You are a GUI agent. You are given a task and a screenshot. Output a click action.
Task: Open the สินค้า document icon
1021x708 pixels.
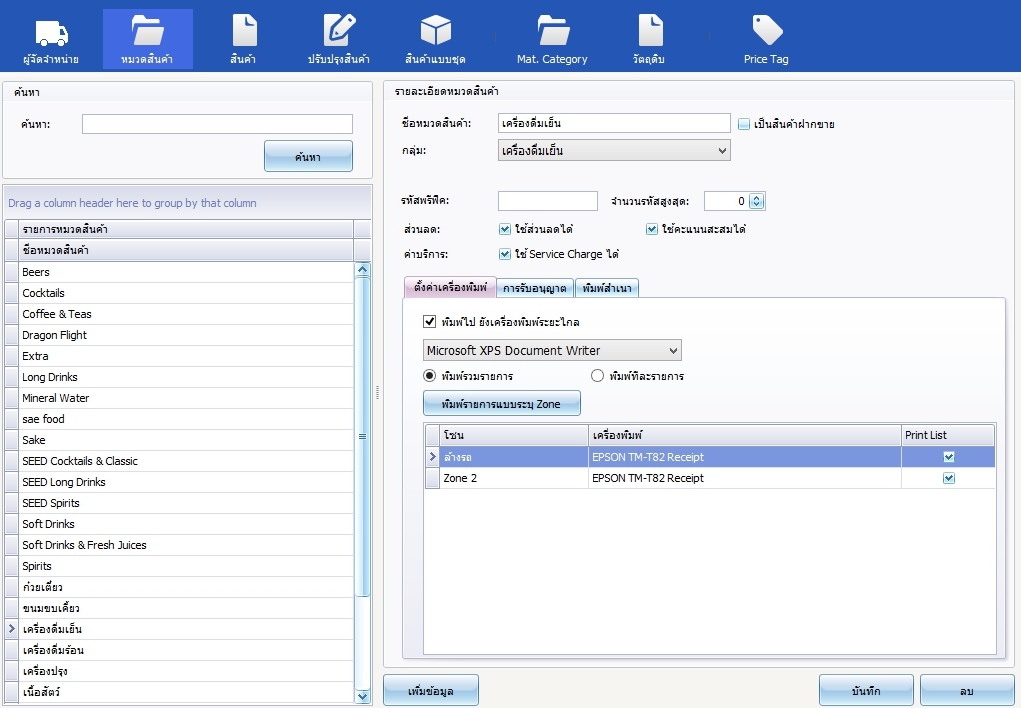244,33
